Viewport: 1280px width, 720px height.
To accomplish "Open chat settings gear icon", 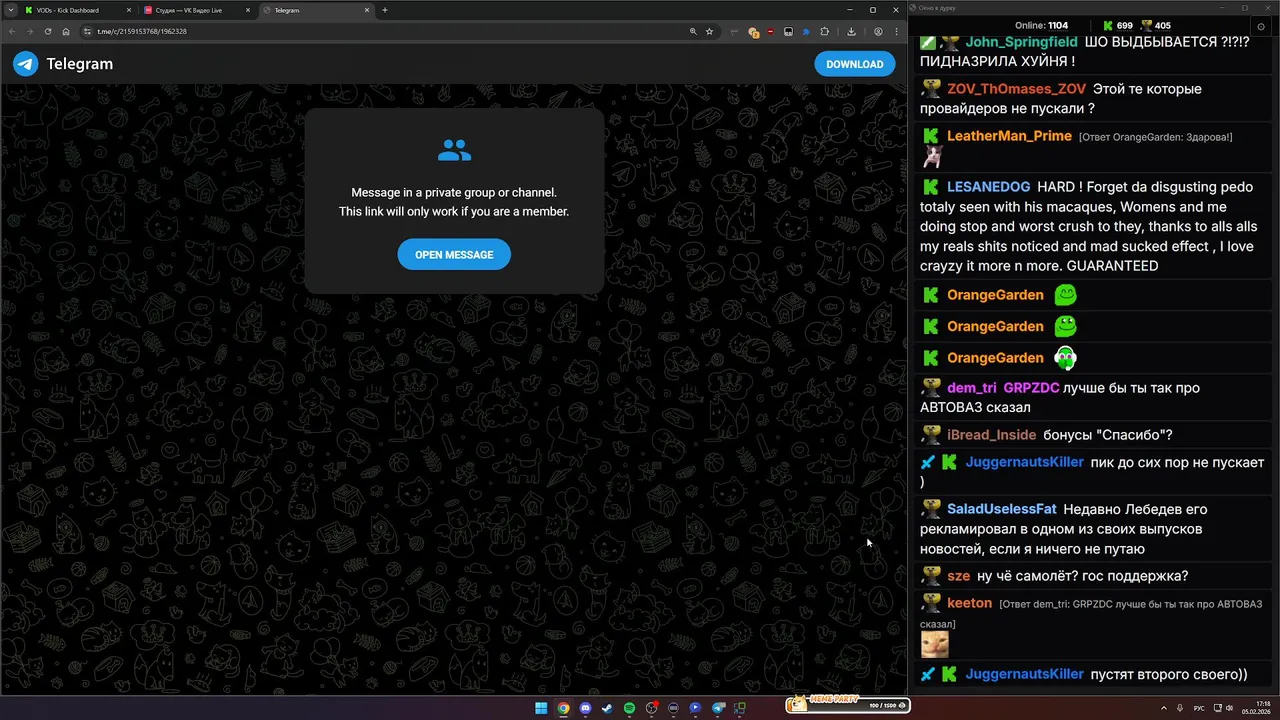I will click(1261, 26).
